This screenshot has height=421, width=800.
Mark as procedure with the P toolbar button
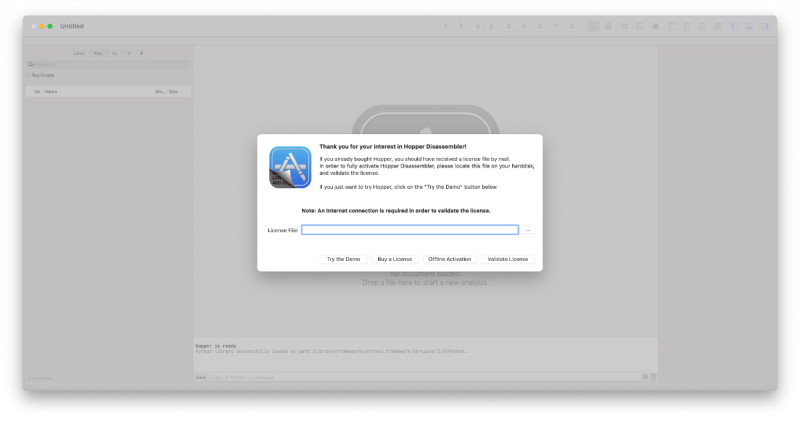click(556, 26)
